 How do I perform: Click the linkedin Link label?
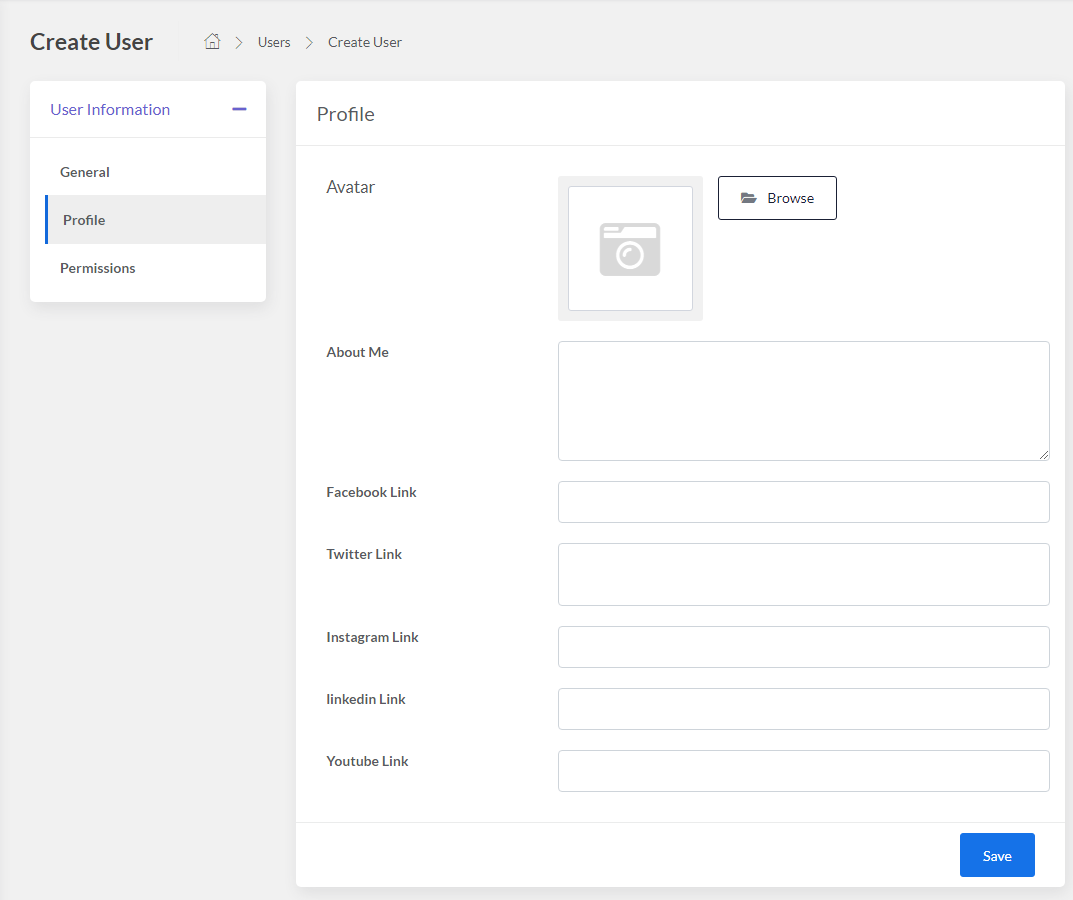point(365,699)
